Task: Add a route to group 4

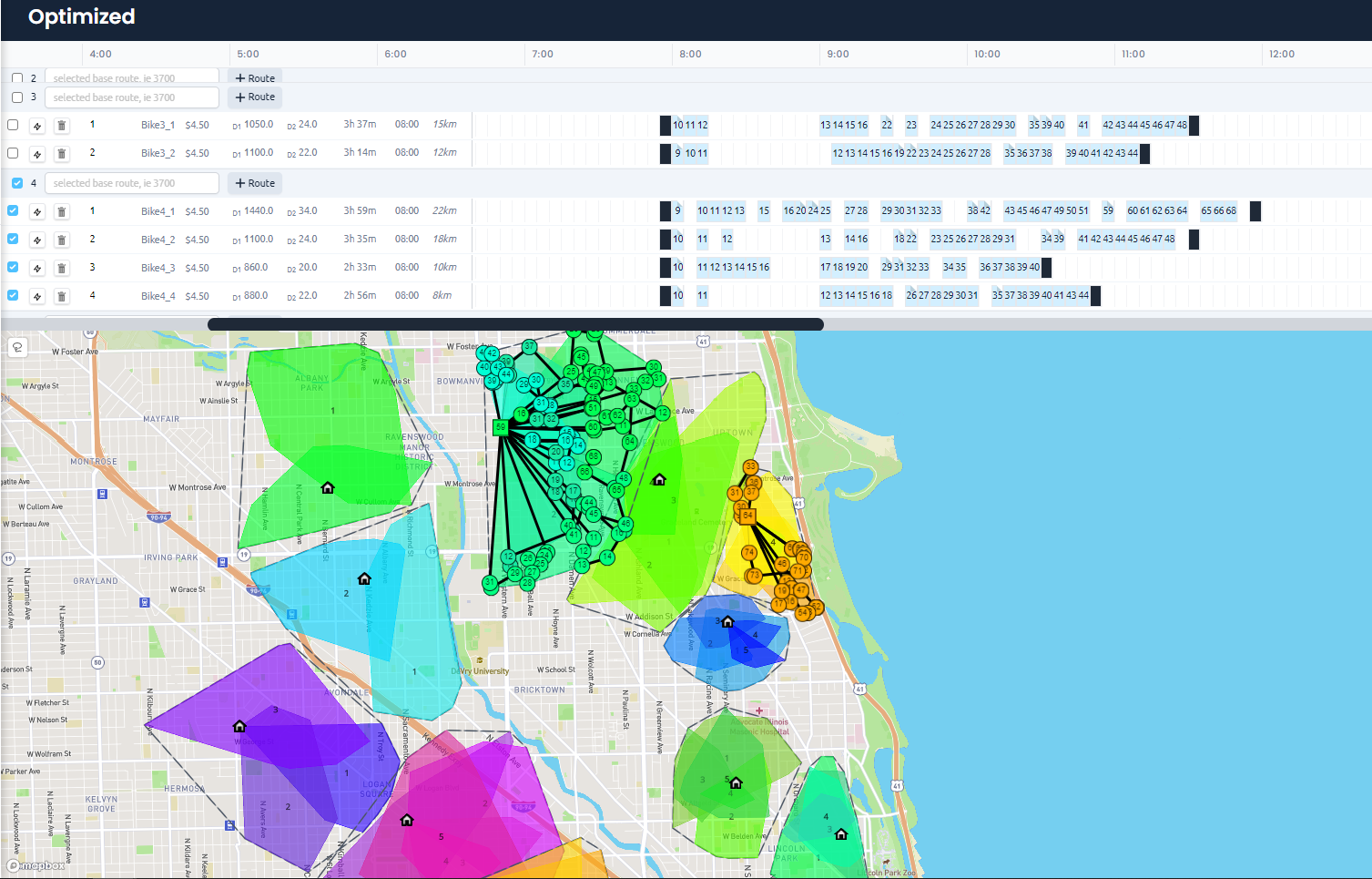Action: pyautogui.click(x=255, y=183)
